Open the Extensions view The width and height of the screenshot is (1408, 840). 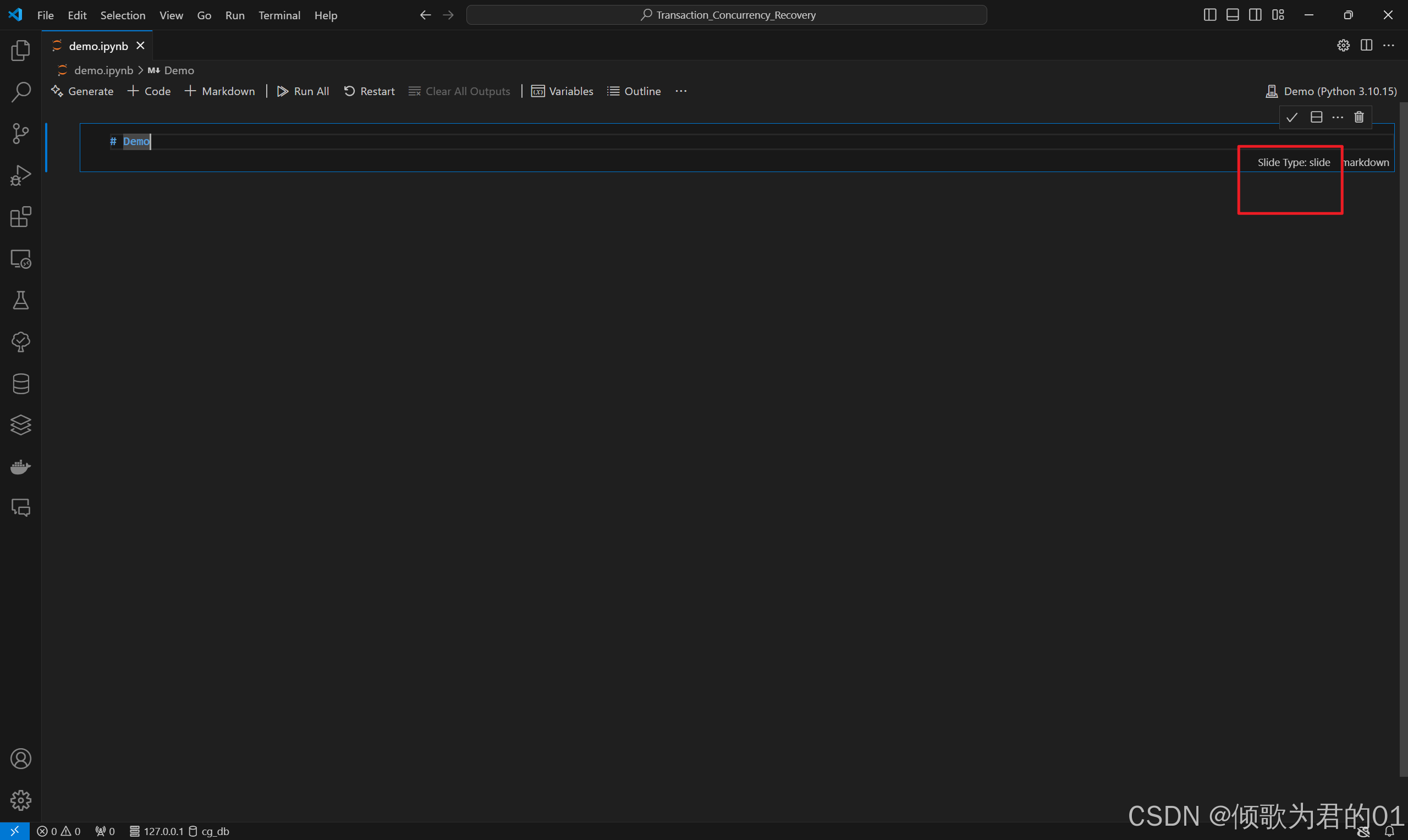coord(20,217)
